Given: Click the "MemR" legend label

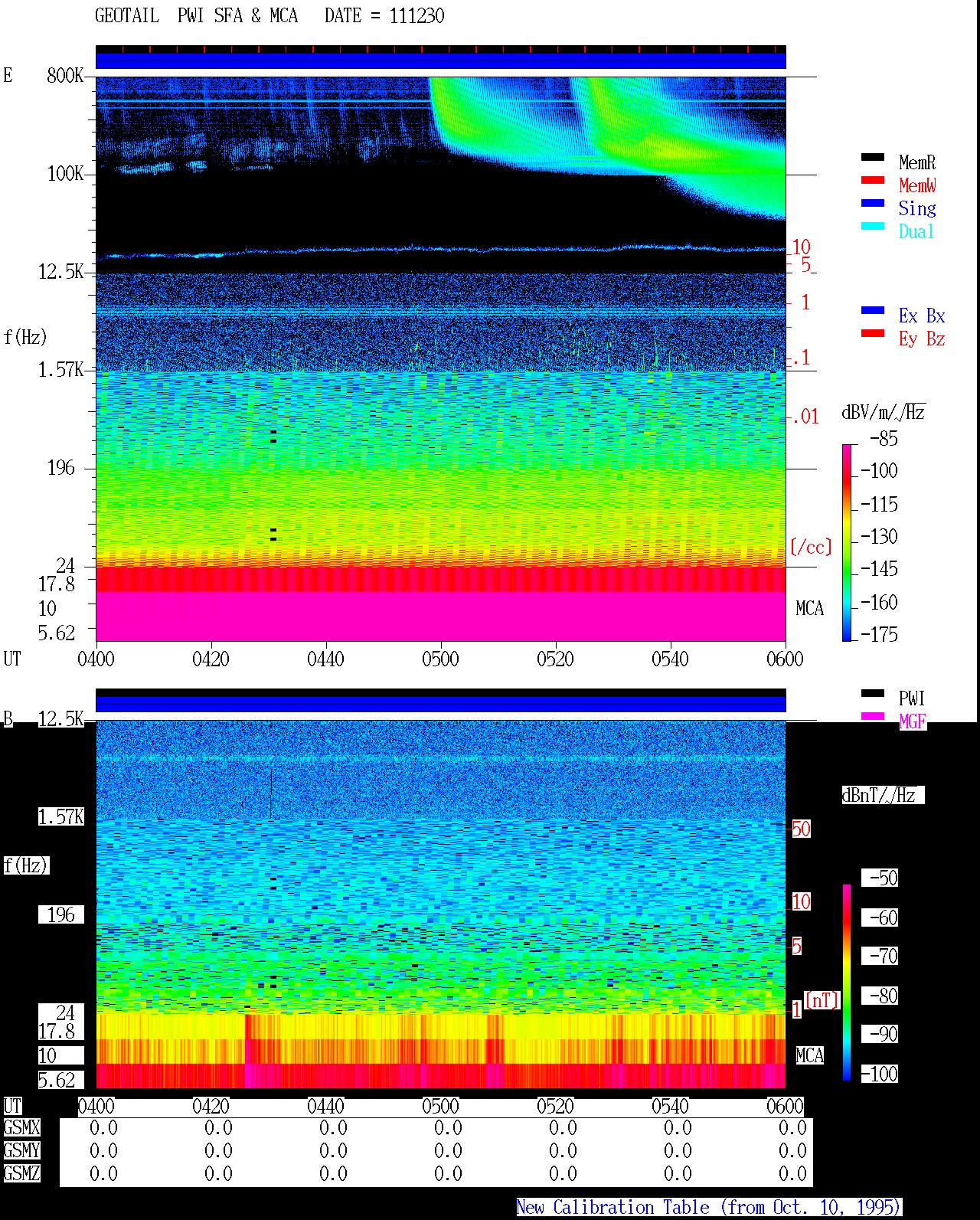Looking at the screenshot, I should tap(917, 162).
